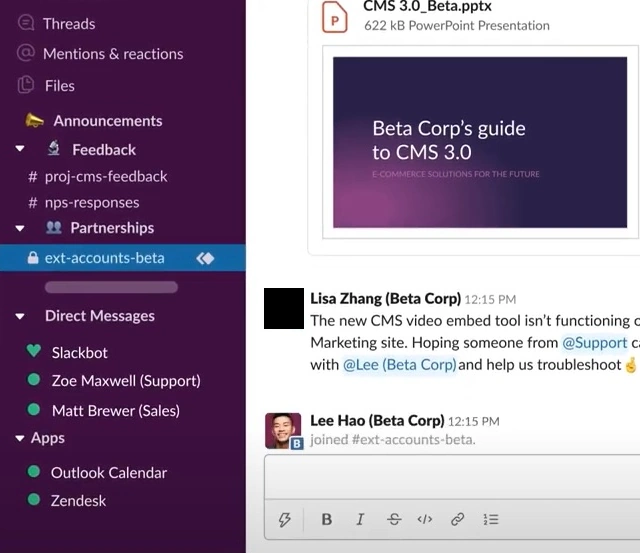Open Threads in the sidebar
Image resolution: width=640 pixels, height=553 pixels.
pos(69,23)
